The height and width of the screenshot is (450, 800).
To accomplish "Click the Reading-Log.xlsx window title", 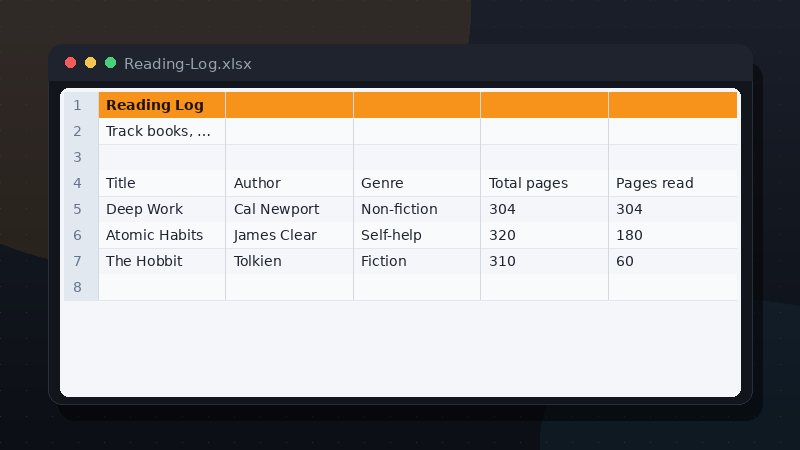I will 188,64.
